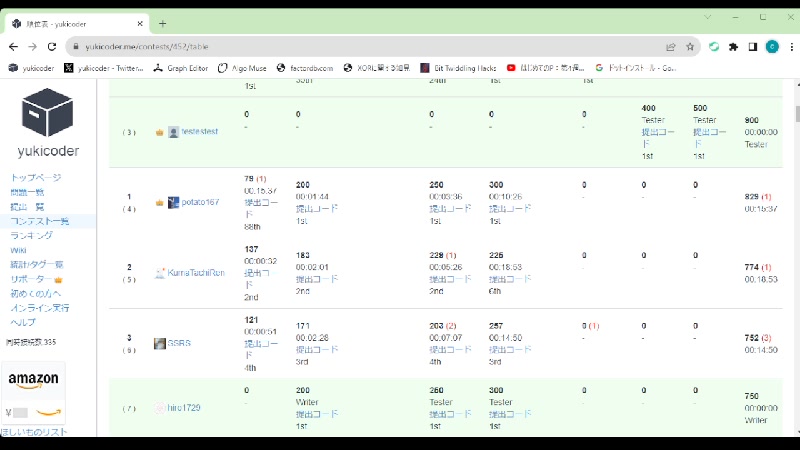Open the extensions puzzle icon

733,46
